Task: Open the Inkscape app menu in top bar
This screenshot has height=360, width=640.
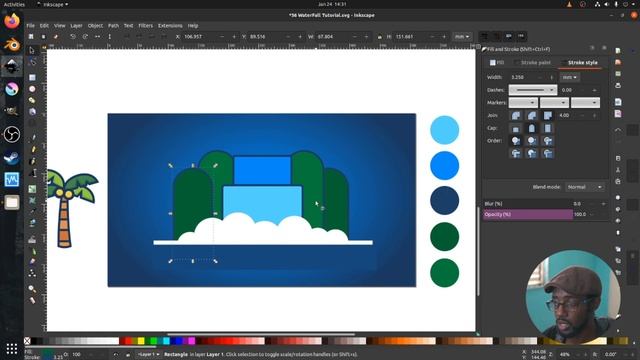Action: (53, 4)
